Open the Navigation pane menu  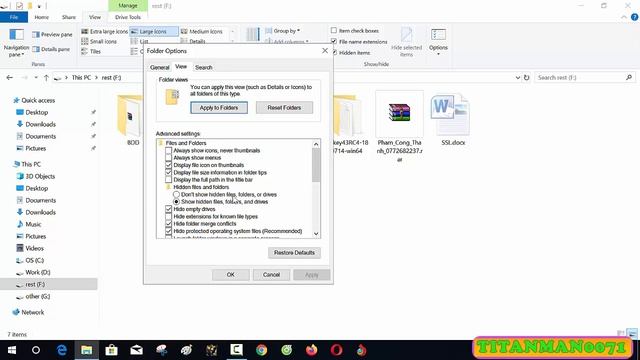click(x=16, y=43)
